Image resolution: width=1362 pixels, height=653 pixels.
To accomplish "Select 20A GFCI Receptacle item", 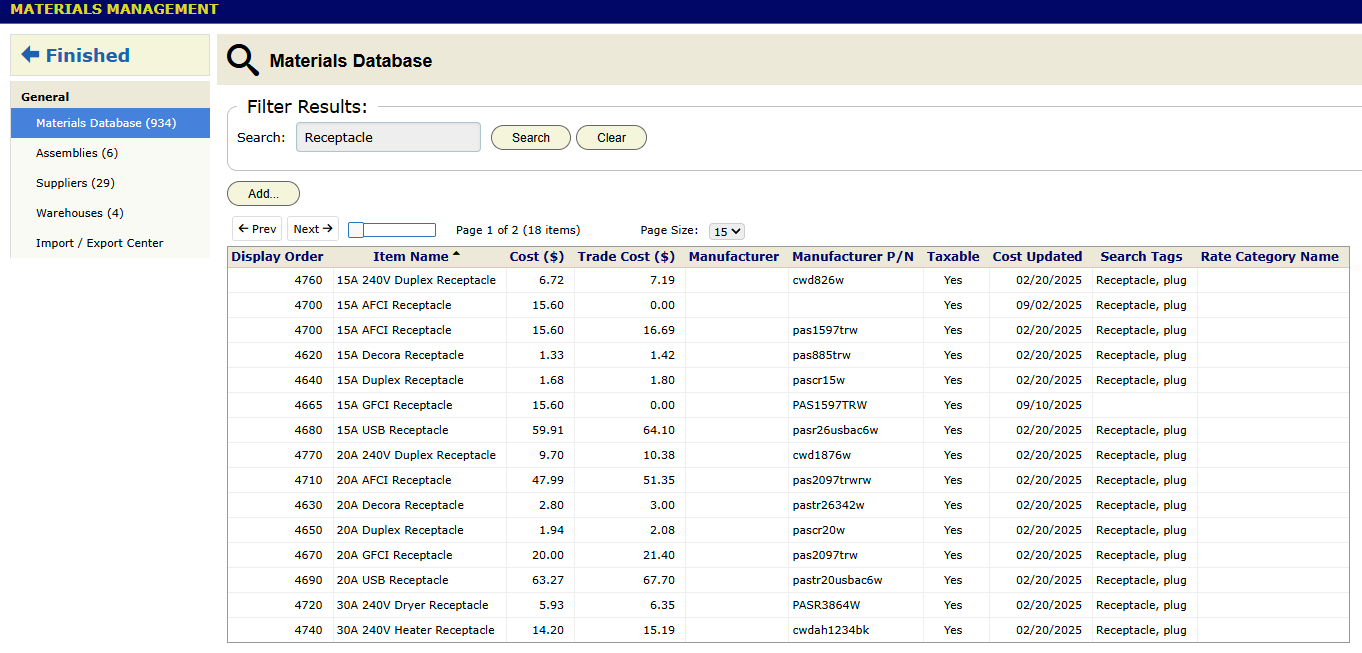I will [394, 555].
